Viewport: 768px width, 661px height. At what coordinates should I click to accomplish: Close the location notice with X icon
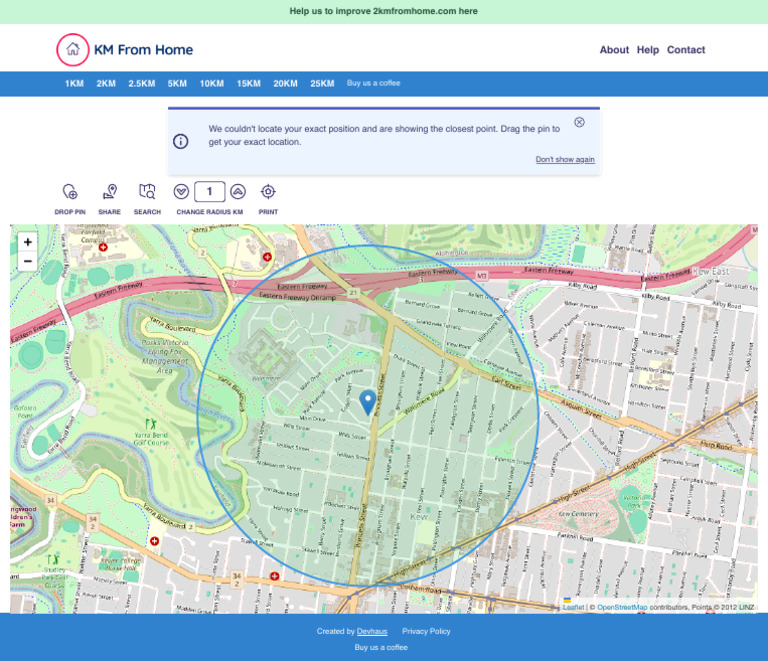tap(579, 122)
